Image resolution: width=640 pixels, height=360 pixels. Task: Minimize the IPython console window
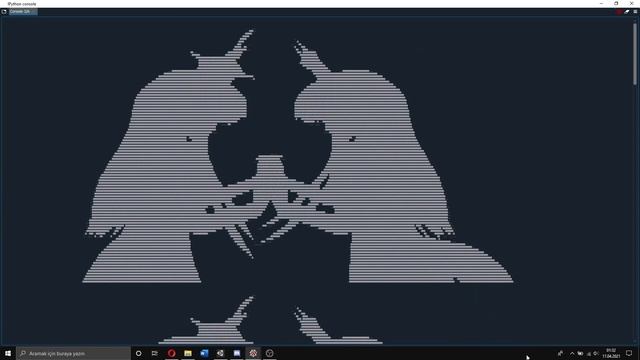click(601, 4)
